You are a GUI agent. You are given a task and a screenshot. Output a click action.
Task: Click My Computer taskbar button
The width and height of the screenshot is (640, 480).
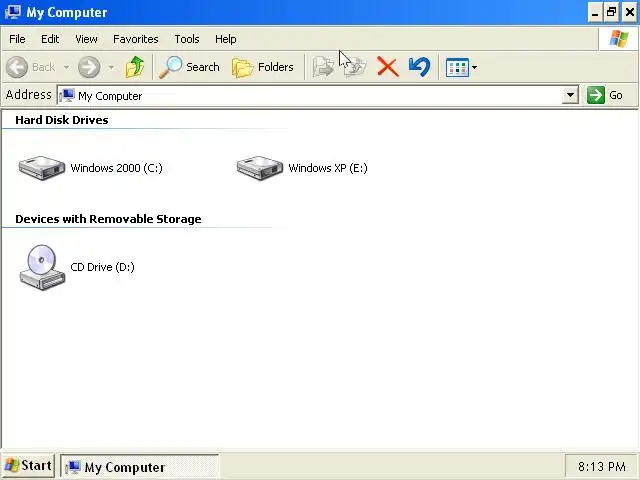pyautogui.click(x=140, y=466)
